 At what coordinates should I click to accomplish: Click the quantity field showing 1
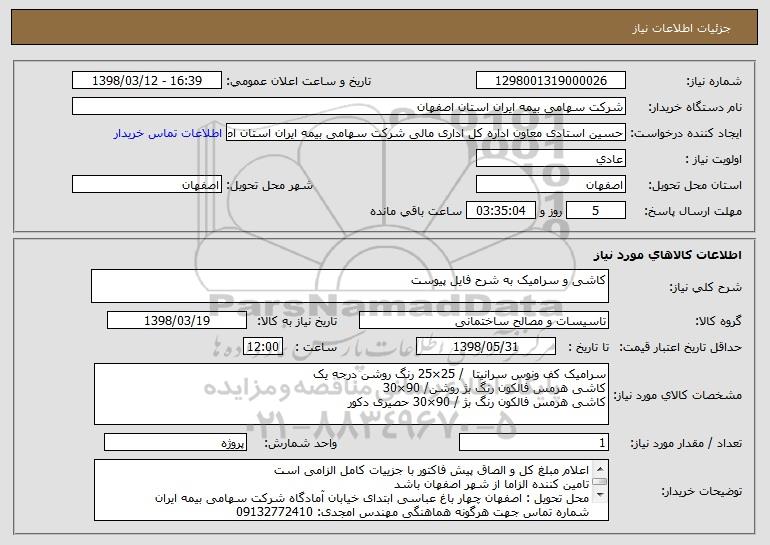[x=534, y=442]
